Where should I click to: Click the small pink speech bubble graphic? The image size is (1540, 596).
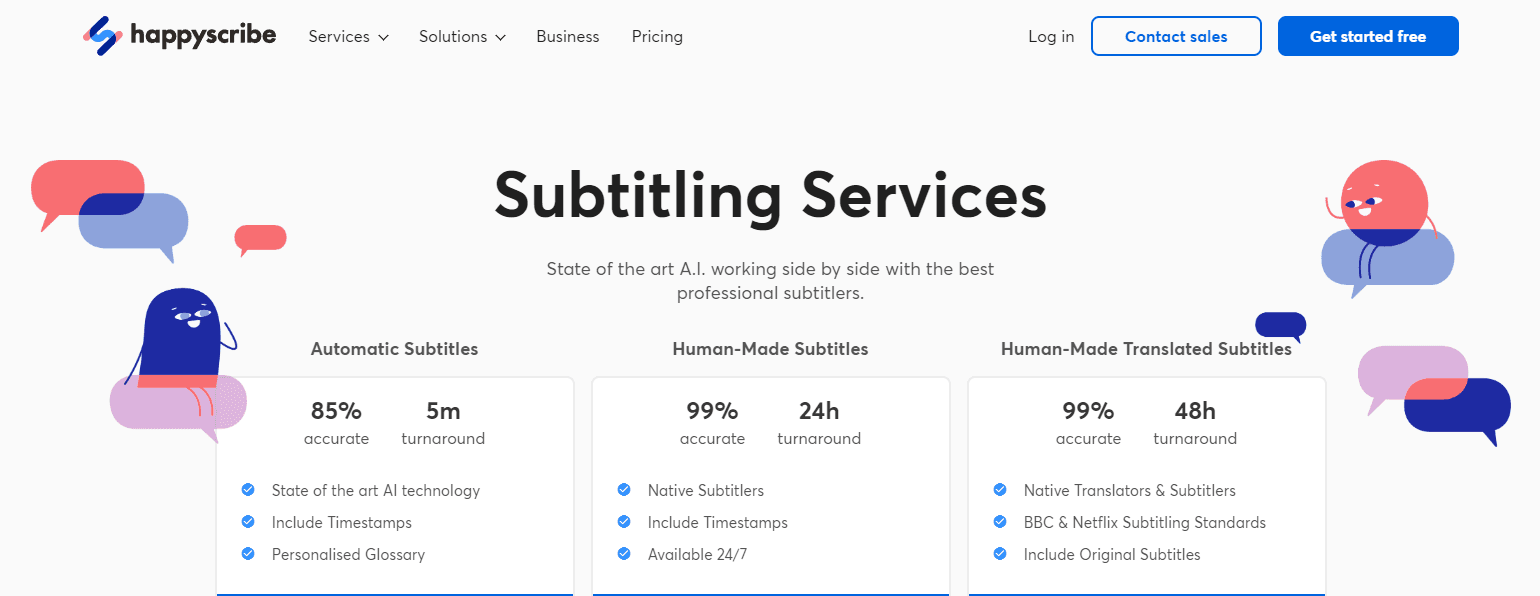[x=260, y=238]
